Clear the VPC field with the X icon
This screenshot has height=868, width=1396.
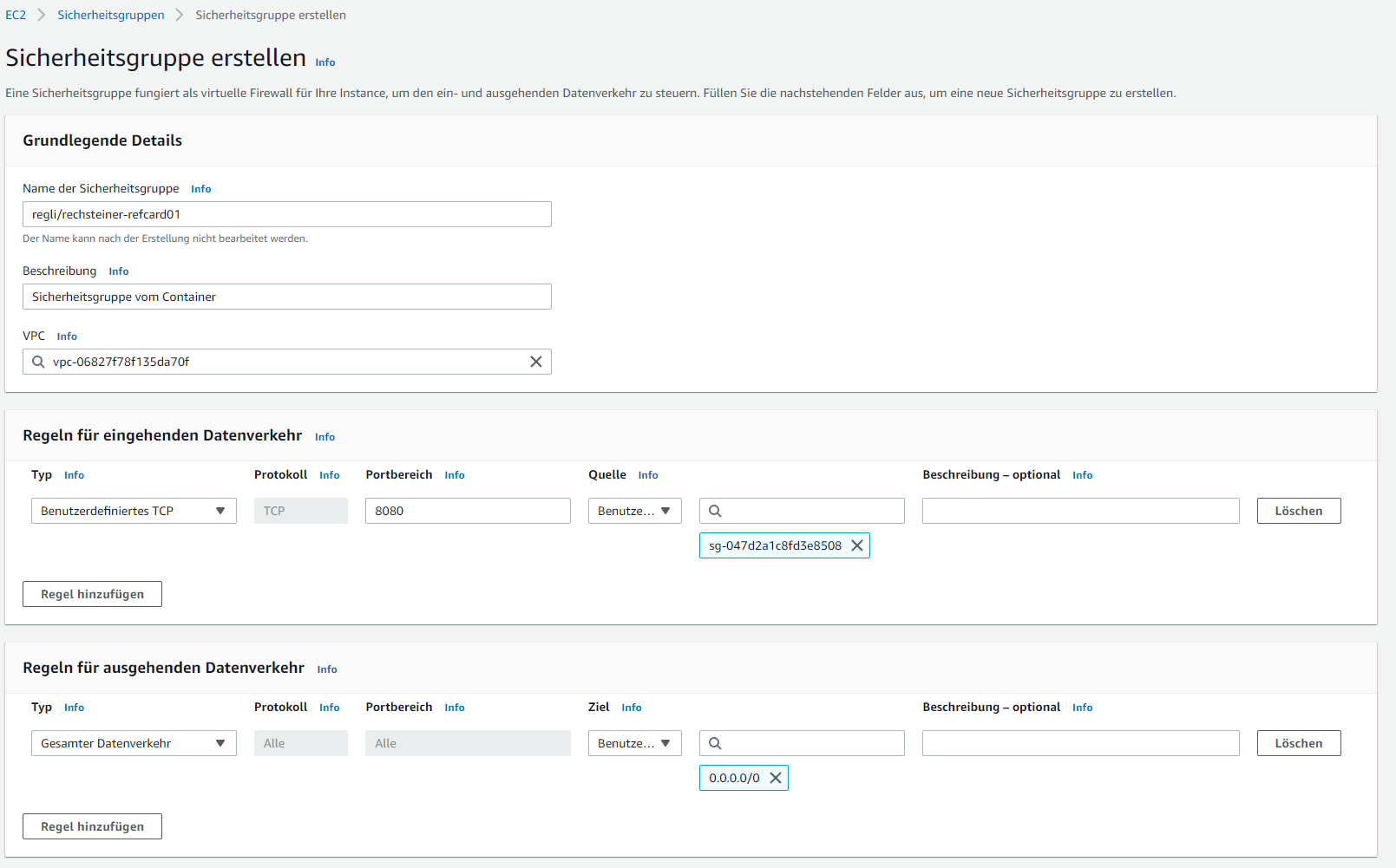coord(536,362)
